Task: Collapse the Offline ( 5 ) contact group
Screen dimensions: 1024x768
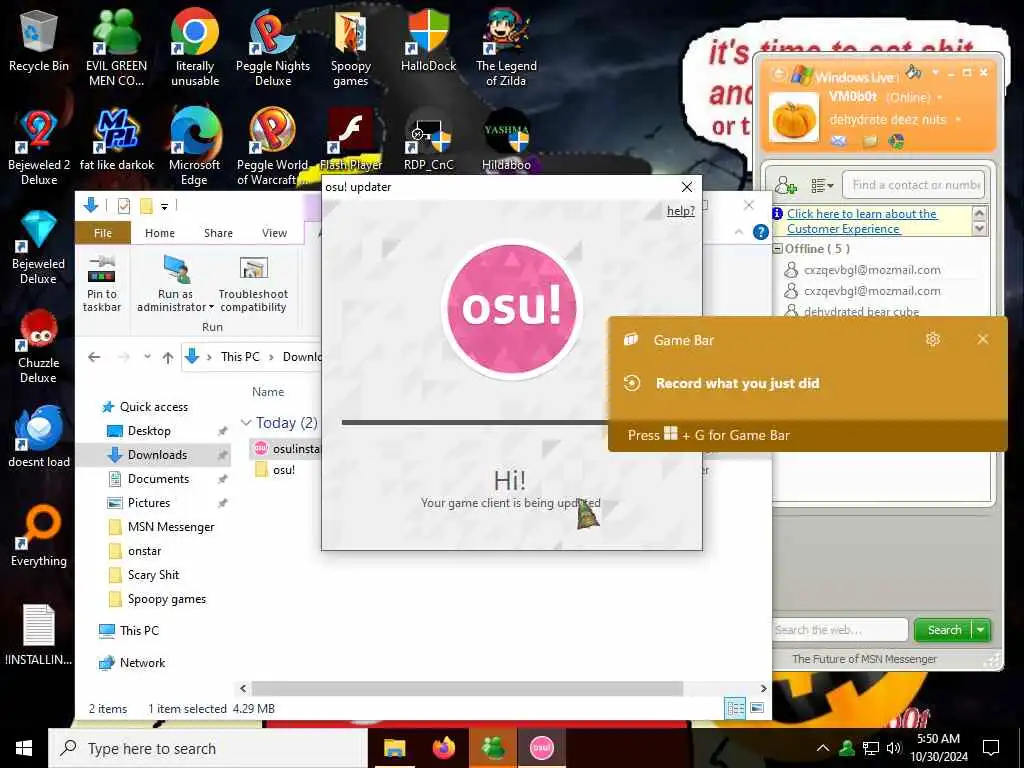Action: [x=778, y=248]
